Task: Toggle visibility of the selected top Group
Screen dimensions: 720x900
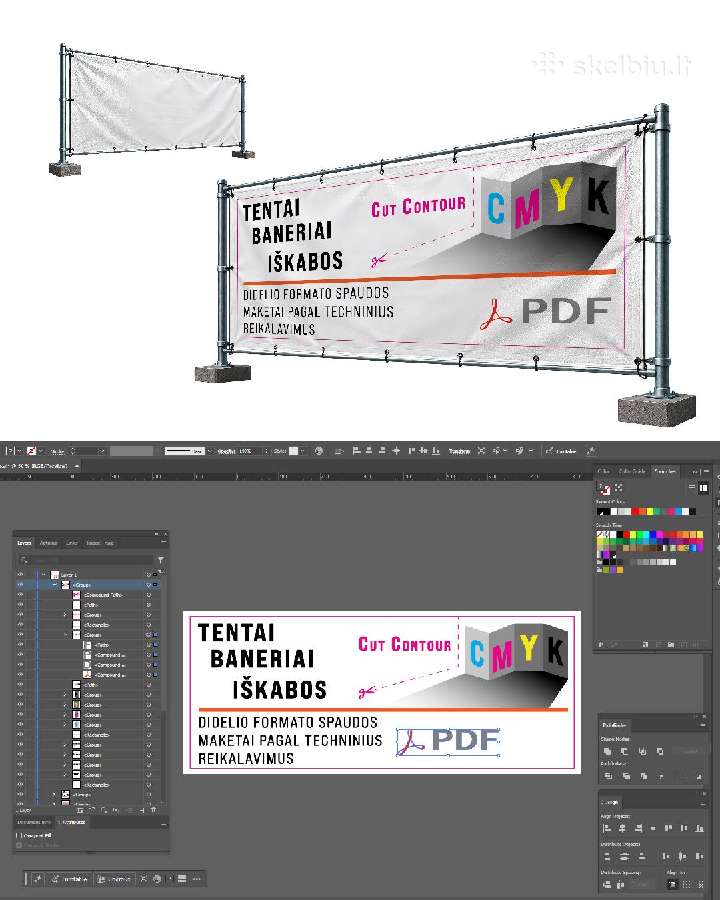Action: [21, 584]
